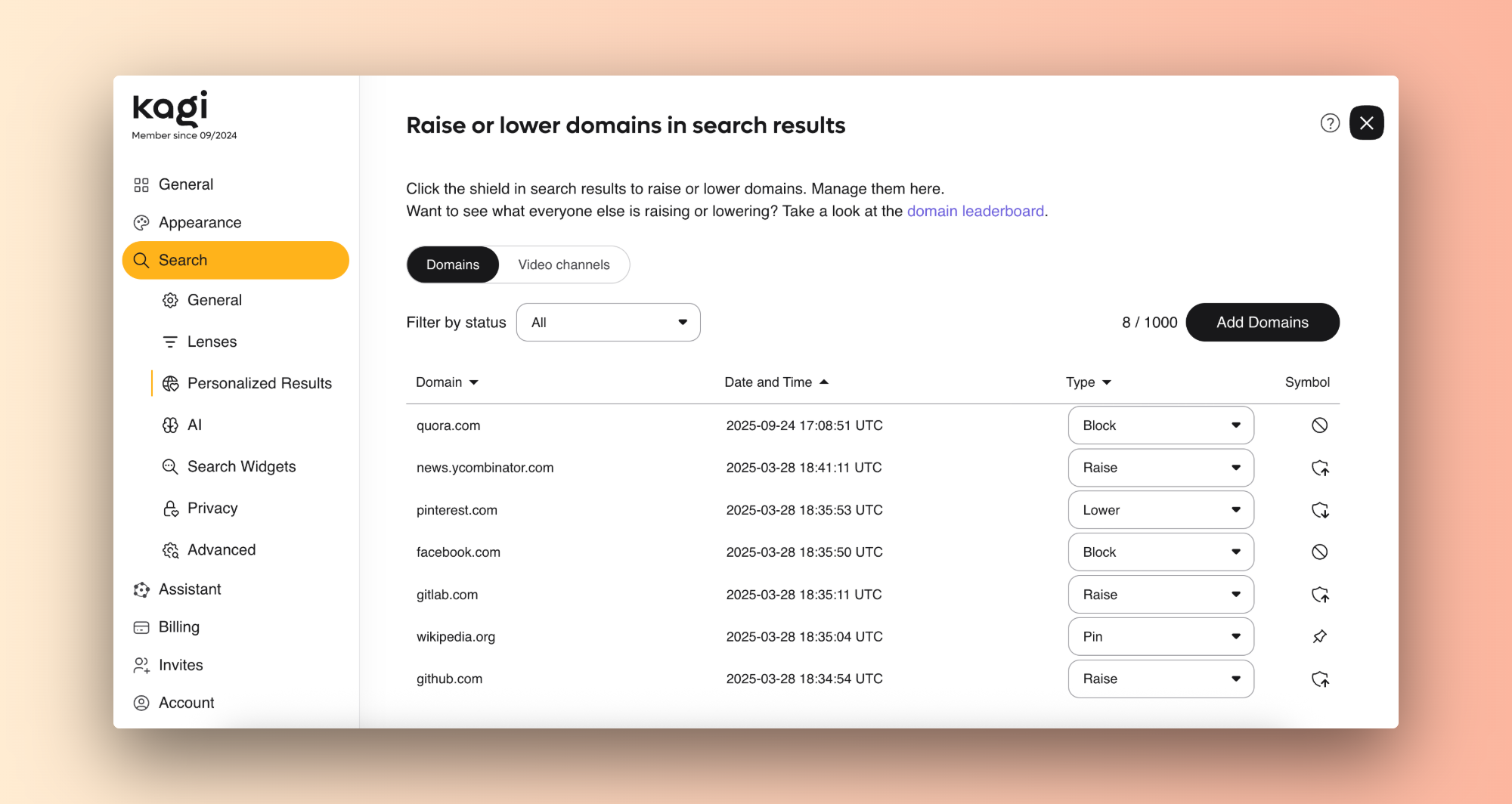Click the Kagi logo
This screenshot has height=804, width=1512.
(x=170, y=109)
